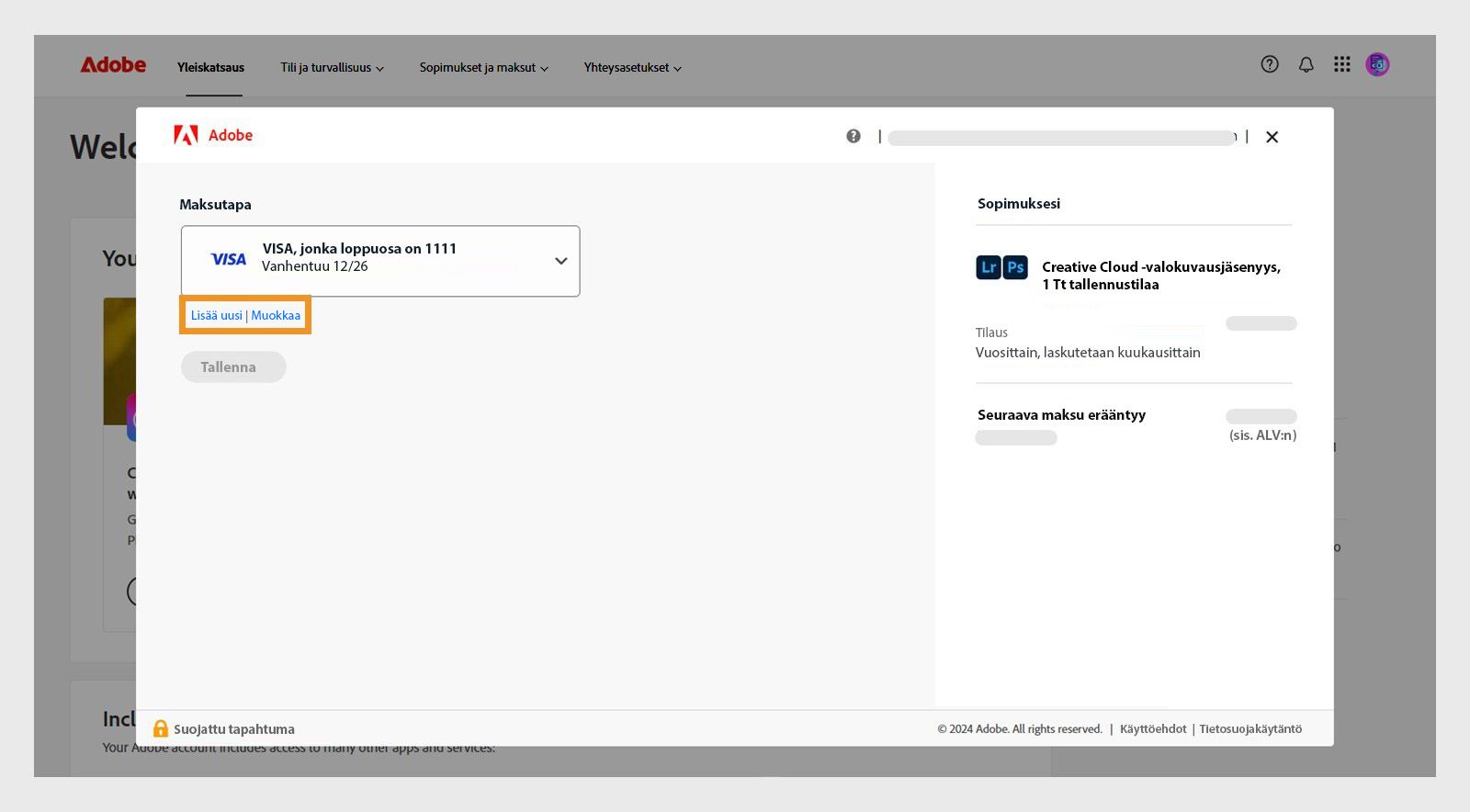Open the Käyttöehdot link
Screen dimensions: 1470x812
[x=1153, y=728]
